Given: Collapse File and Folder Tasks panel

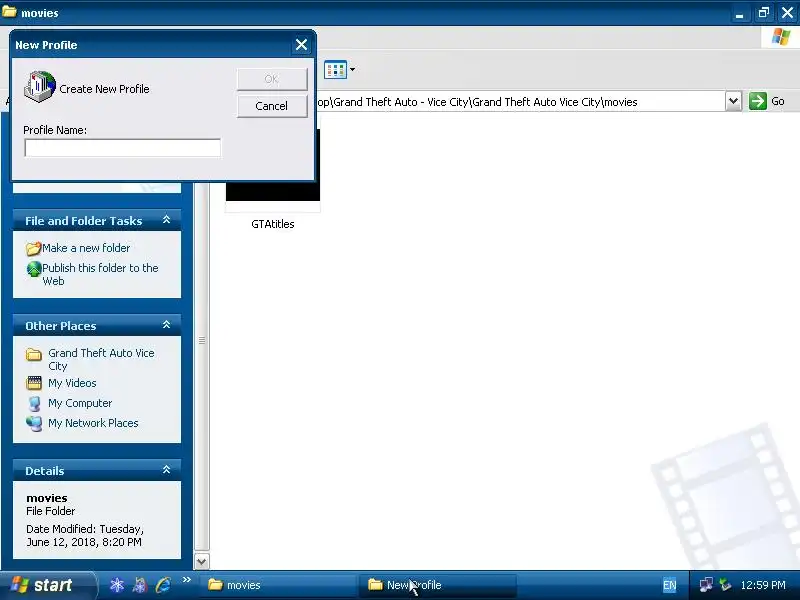Looking at the screenshot, I should click(x=166, y=220).
